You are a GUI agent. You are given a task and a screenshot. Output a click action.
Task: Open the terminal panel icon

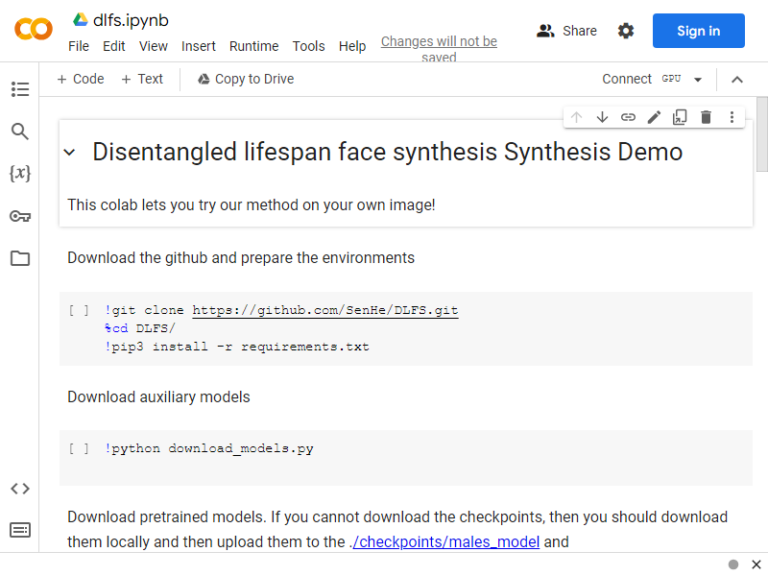pos(20,530)
